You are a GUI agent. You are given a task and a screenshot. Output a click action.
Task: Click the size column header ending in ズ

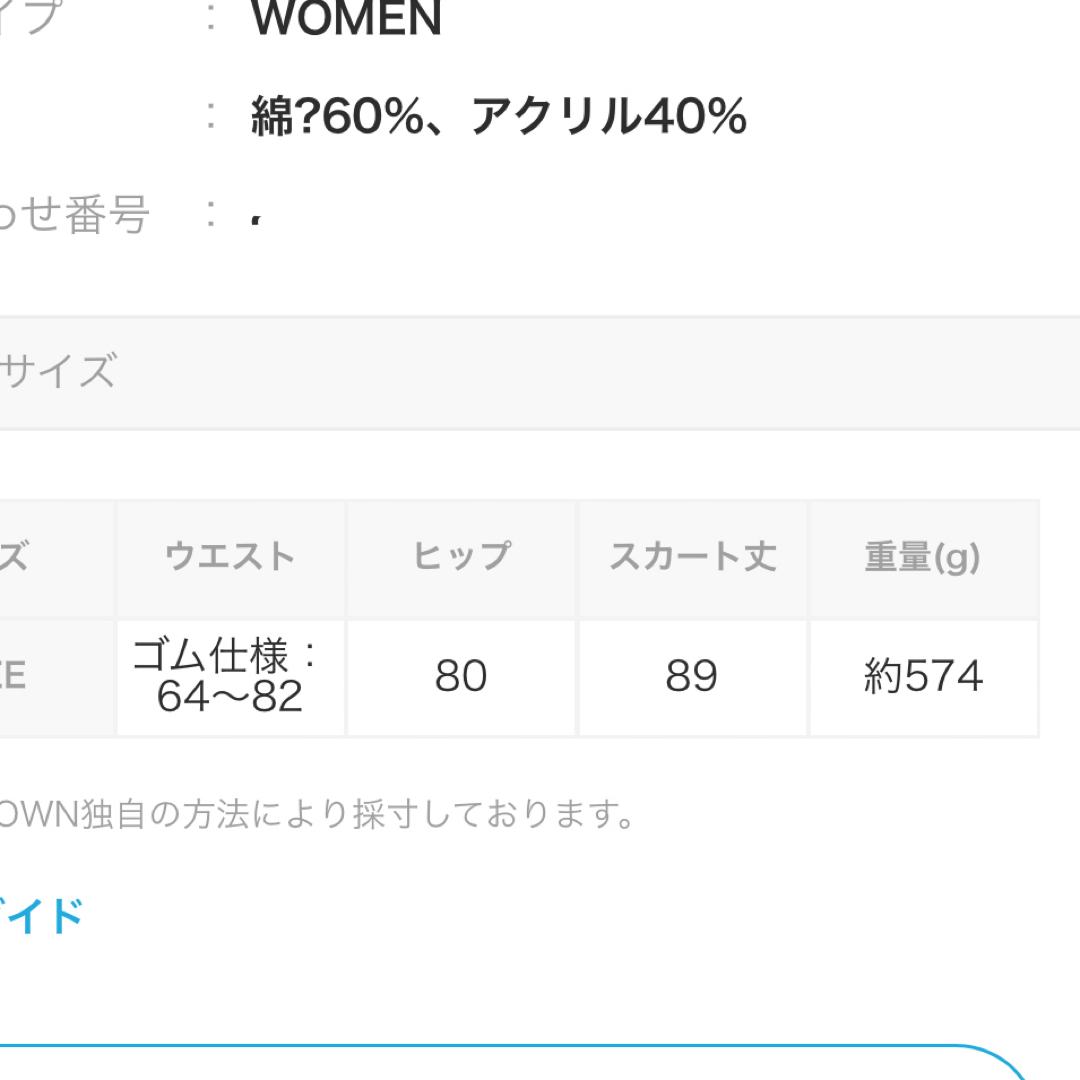click(x=14, y=557)
